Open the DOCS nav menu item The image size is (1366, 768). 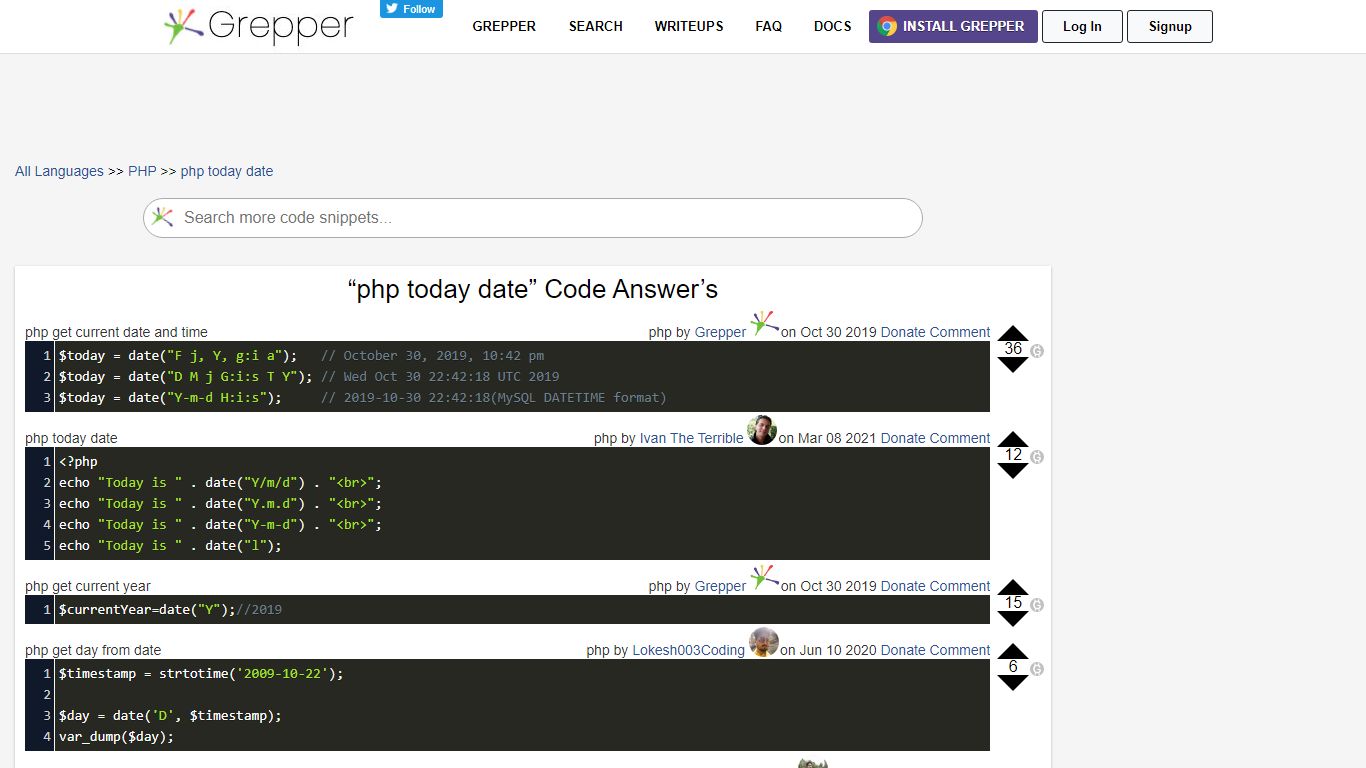(x=833, y=26)
